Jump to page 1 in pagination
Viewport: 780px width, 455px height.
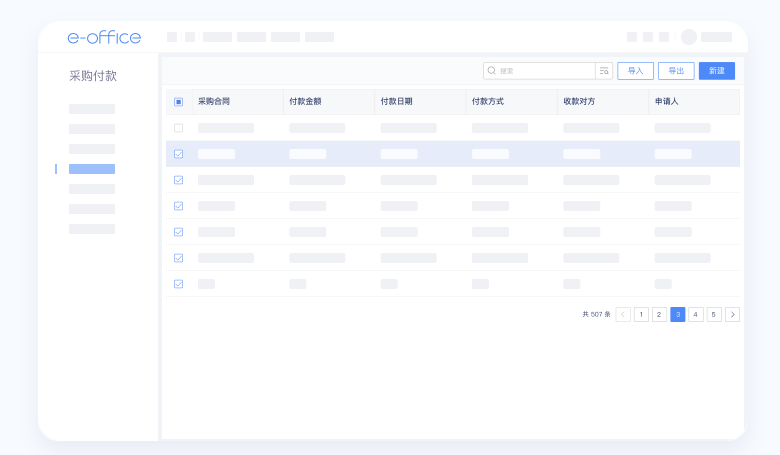pyautogui.click(x=641, y=314)
